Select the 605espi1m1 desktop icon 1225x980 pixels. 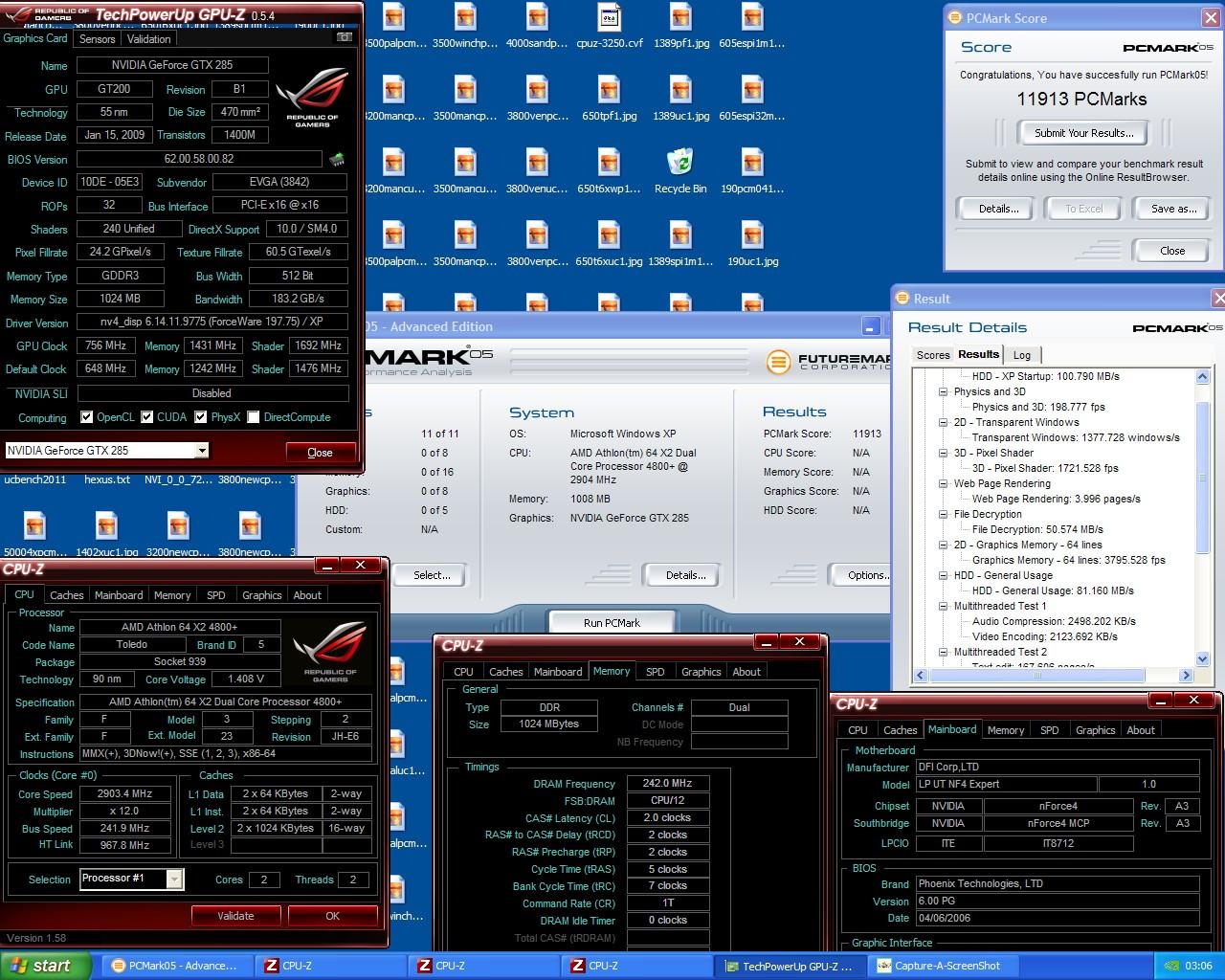pos(752,26)
